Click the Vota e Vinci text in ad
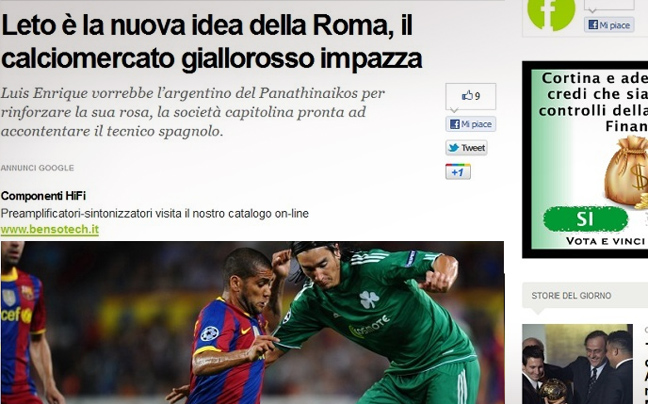 605,241
